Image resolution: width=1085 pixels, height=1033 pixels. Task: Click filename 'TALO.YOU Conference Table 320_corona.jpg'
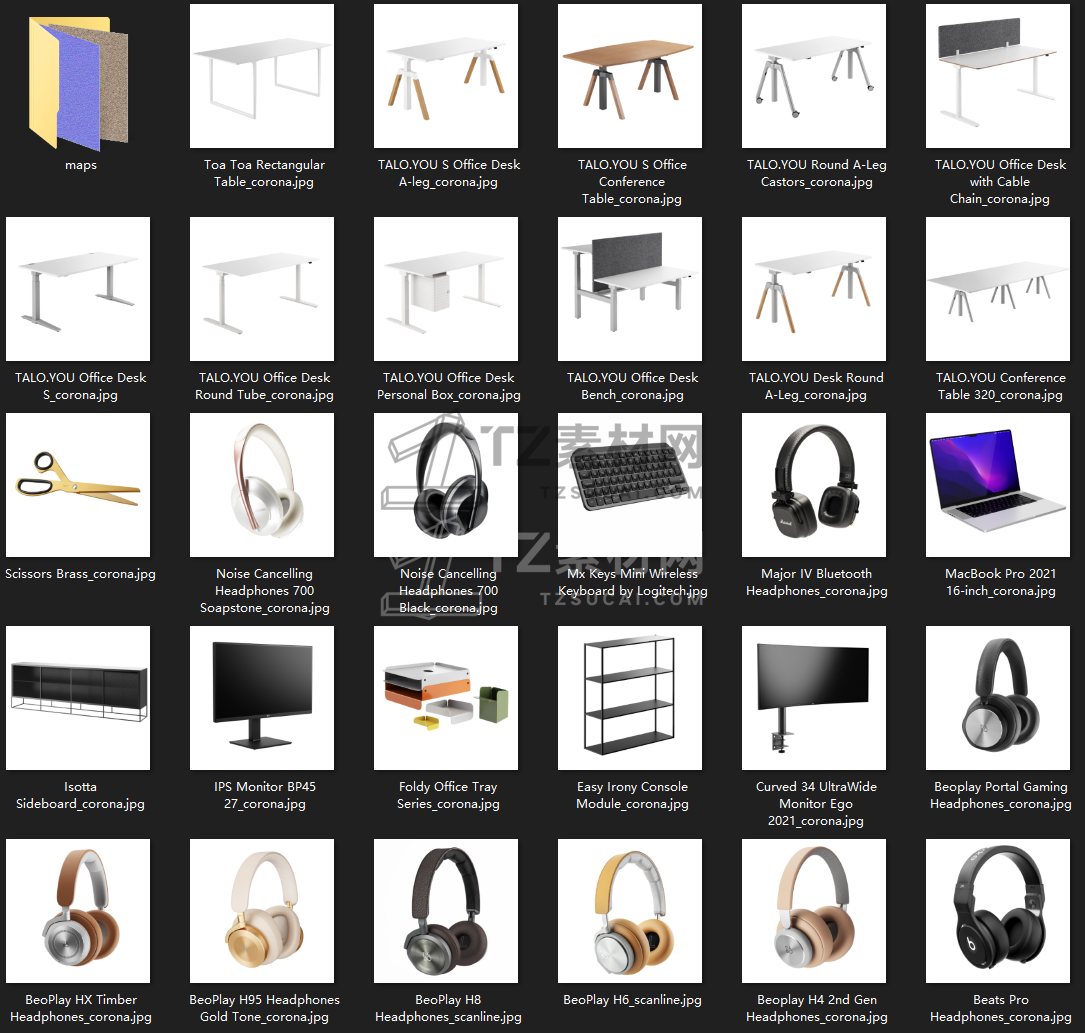pyautogui.click(x=1001, y=386)
